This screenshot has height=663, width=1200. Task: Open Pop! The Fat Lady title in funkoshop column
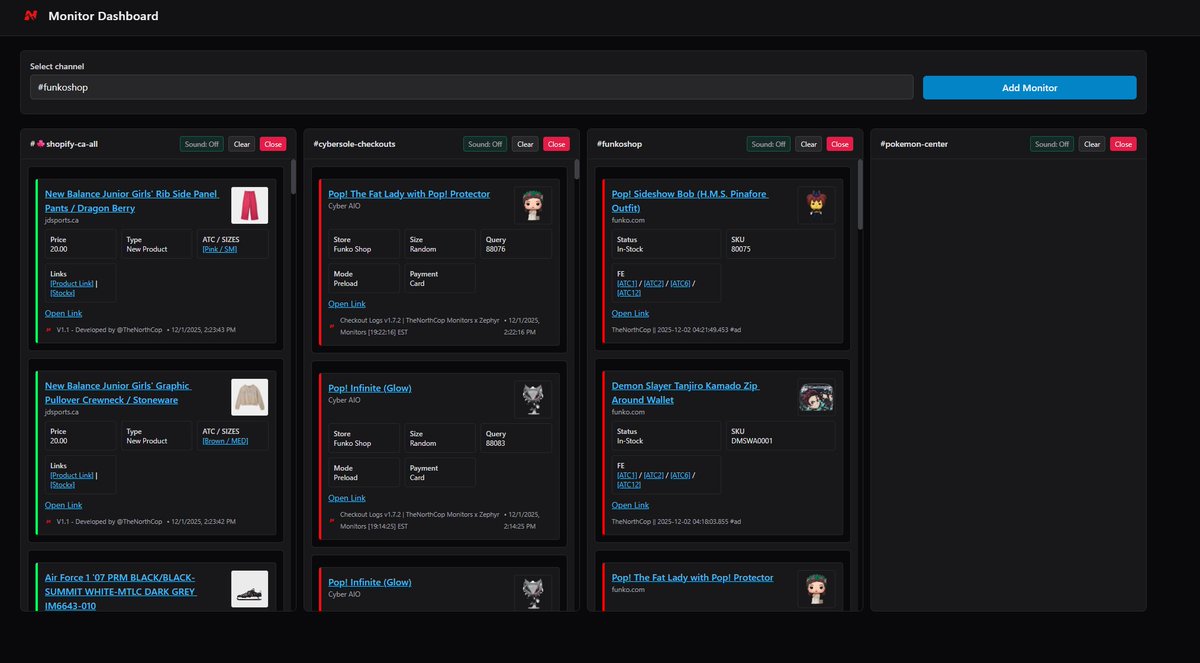pyautogui.click(x=693, y=577)
